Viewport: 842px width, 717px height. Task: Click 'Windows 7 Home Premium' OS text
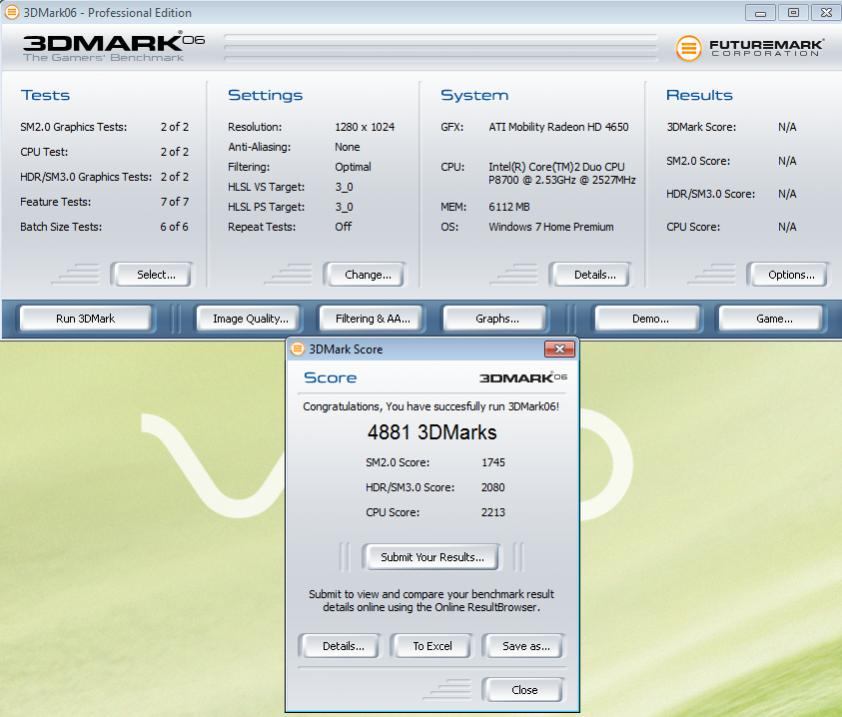551,227
